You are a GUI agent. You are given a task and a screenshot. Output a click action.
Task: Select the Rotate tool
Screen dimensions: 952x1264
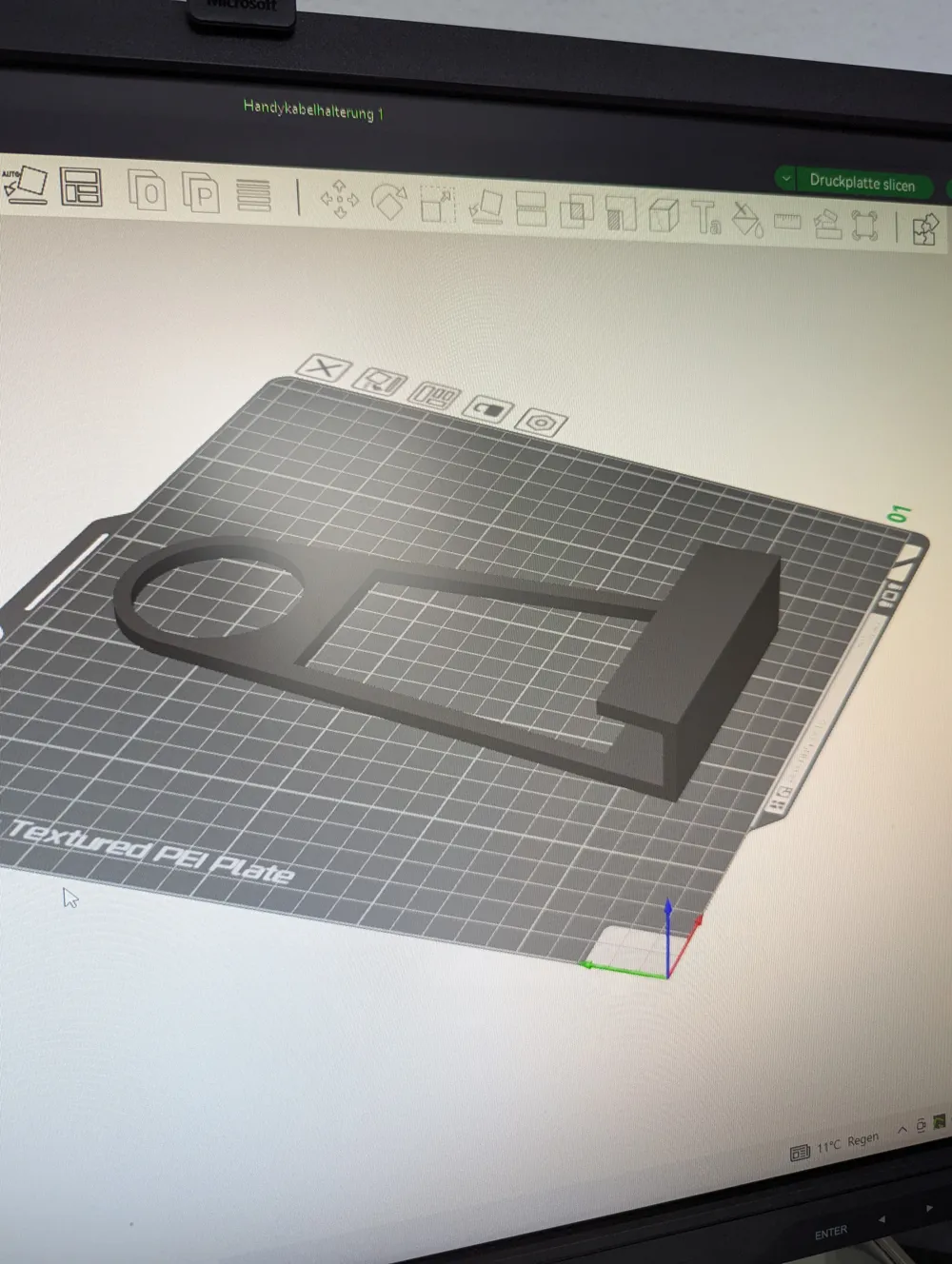[x=388, y=202]
